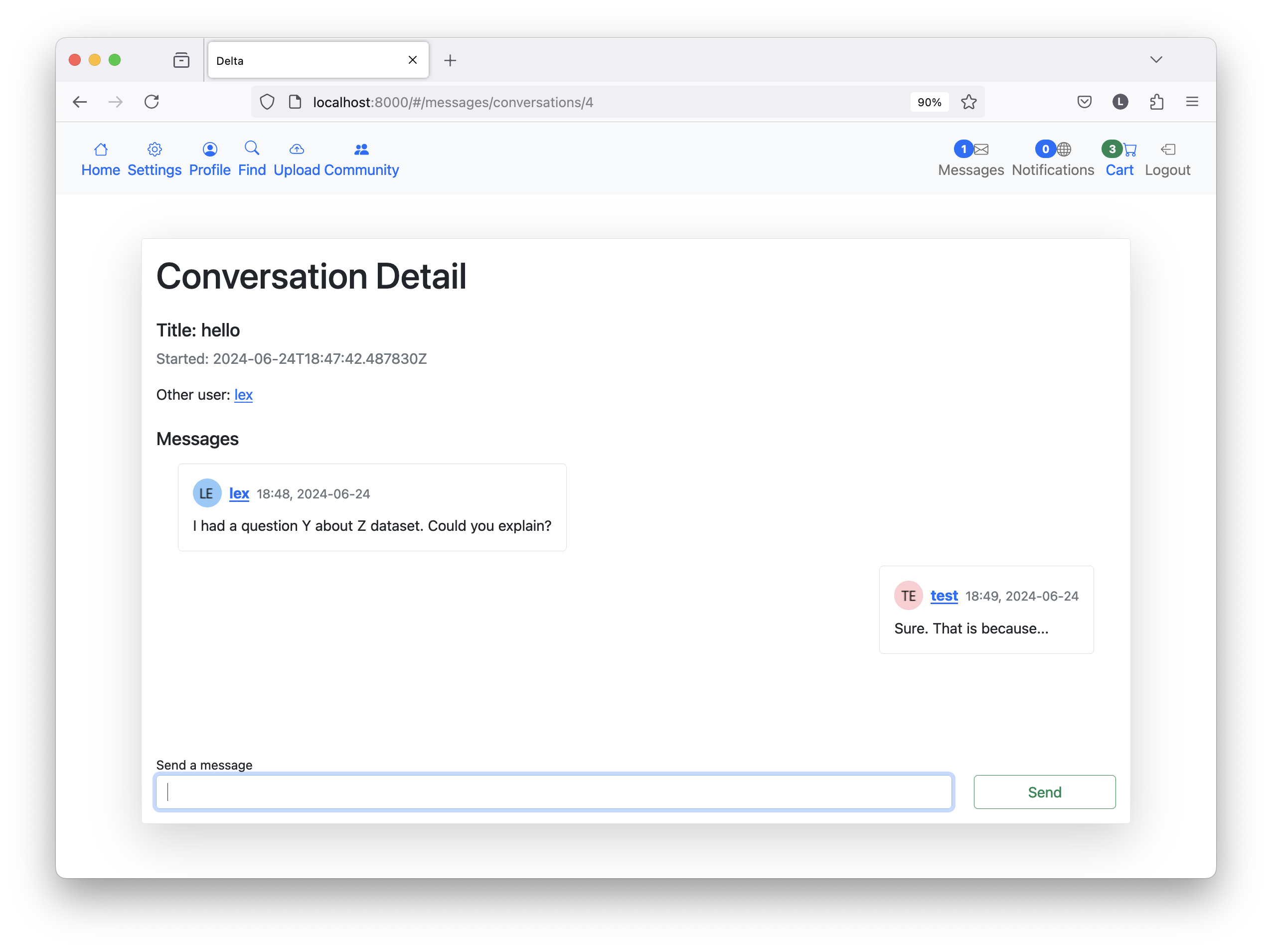Open the Settings nav label
The width and height of the screenshot is (1272, 952).
154,170
